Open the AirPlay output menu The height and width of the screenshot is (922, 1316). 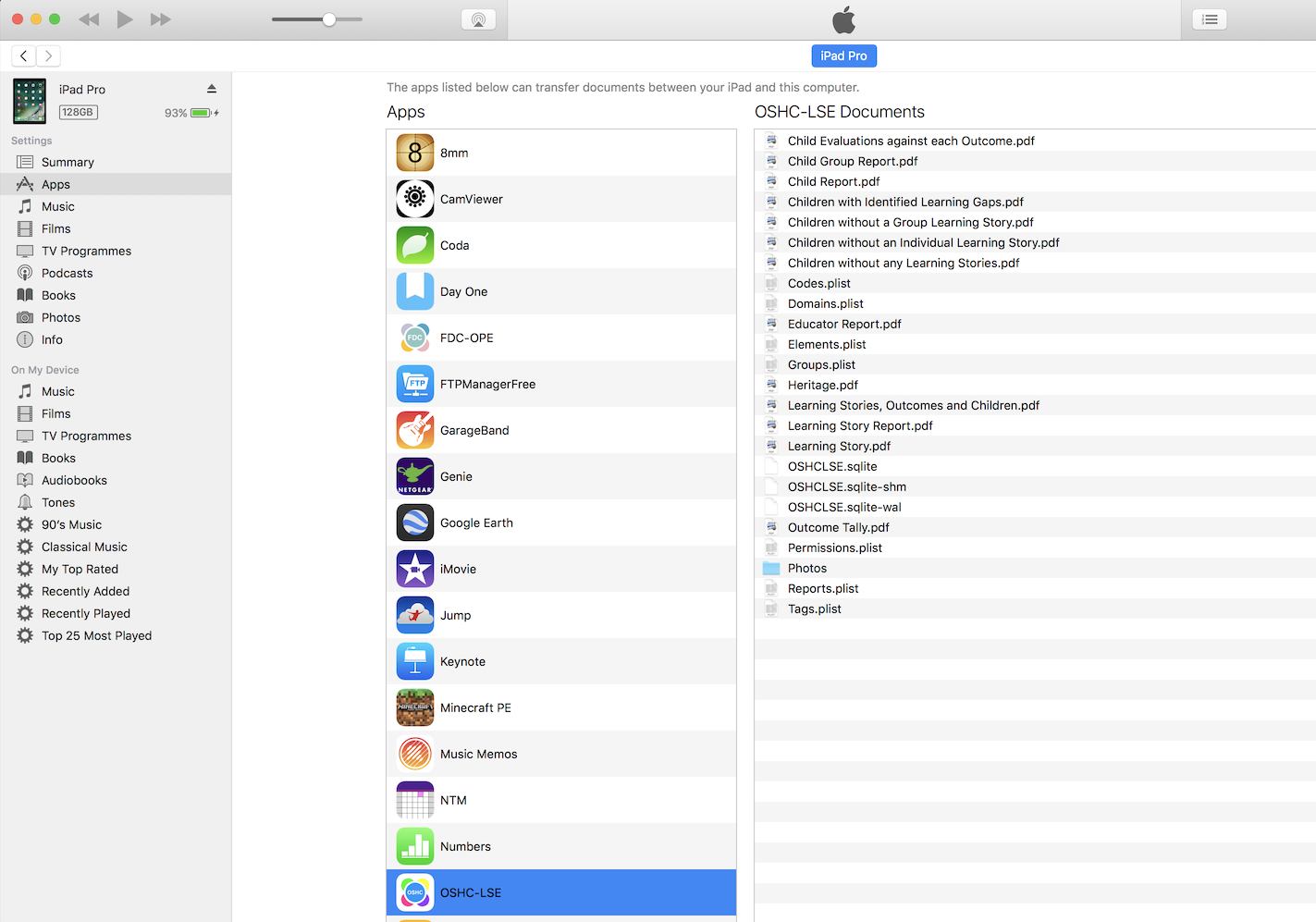(478, 19)
